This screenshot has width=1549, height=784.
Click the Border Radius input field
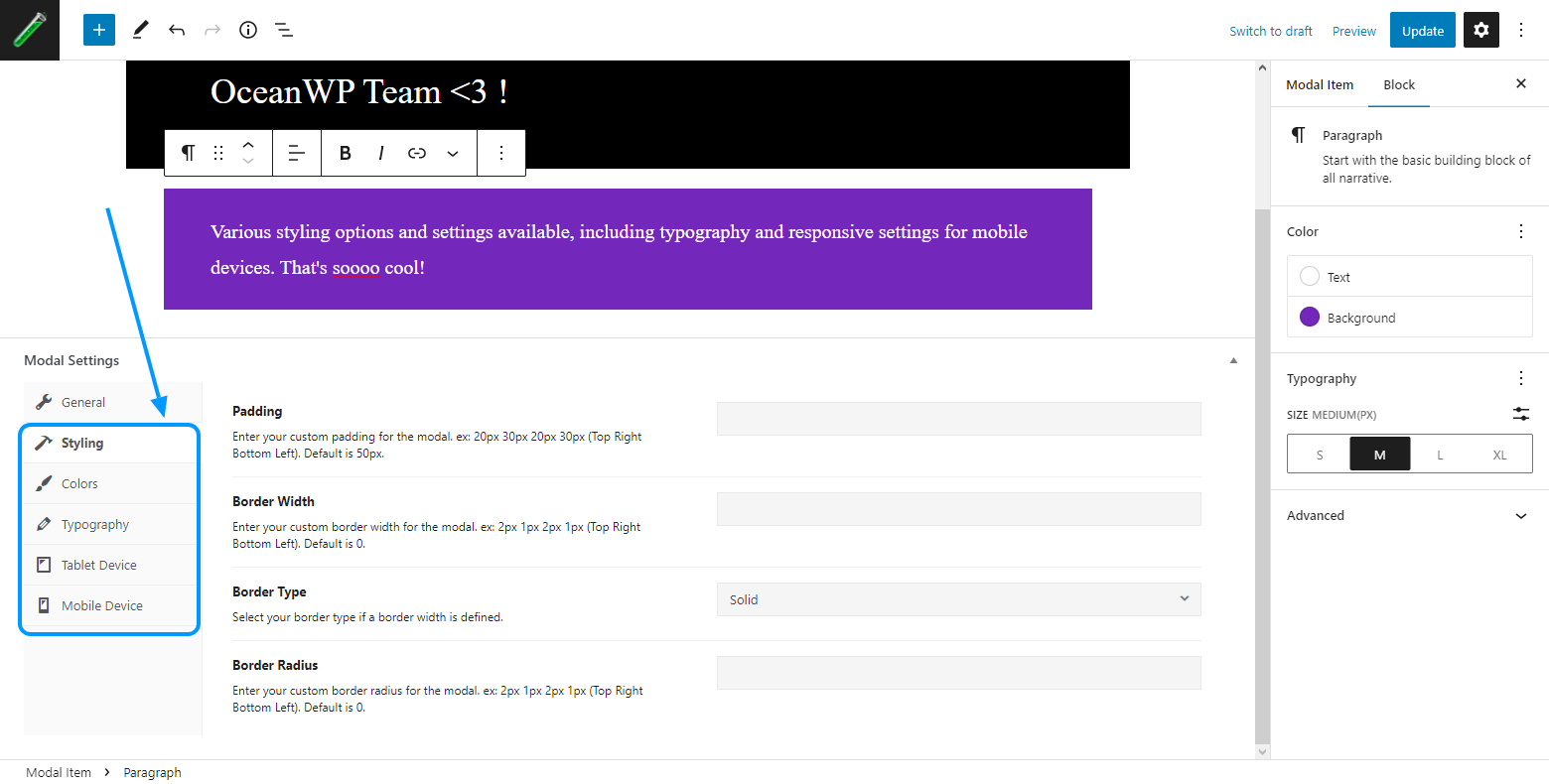coord(958,673)
